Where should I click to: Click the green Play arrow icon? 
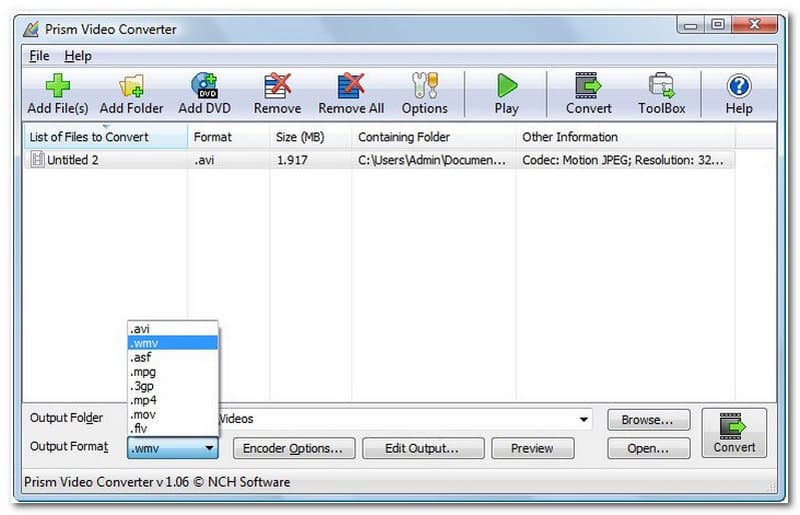(507, 85)
